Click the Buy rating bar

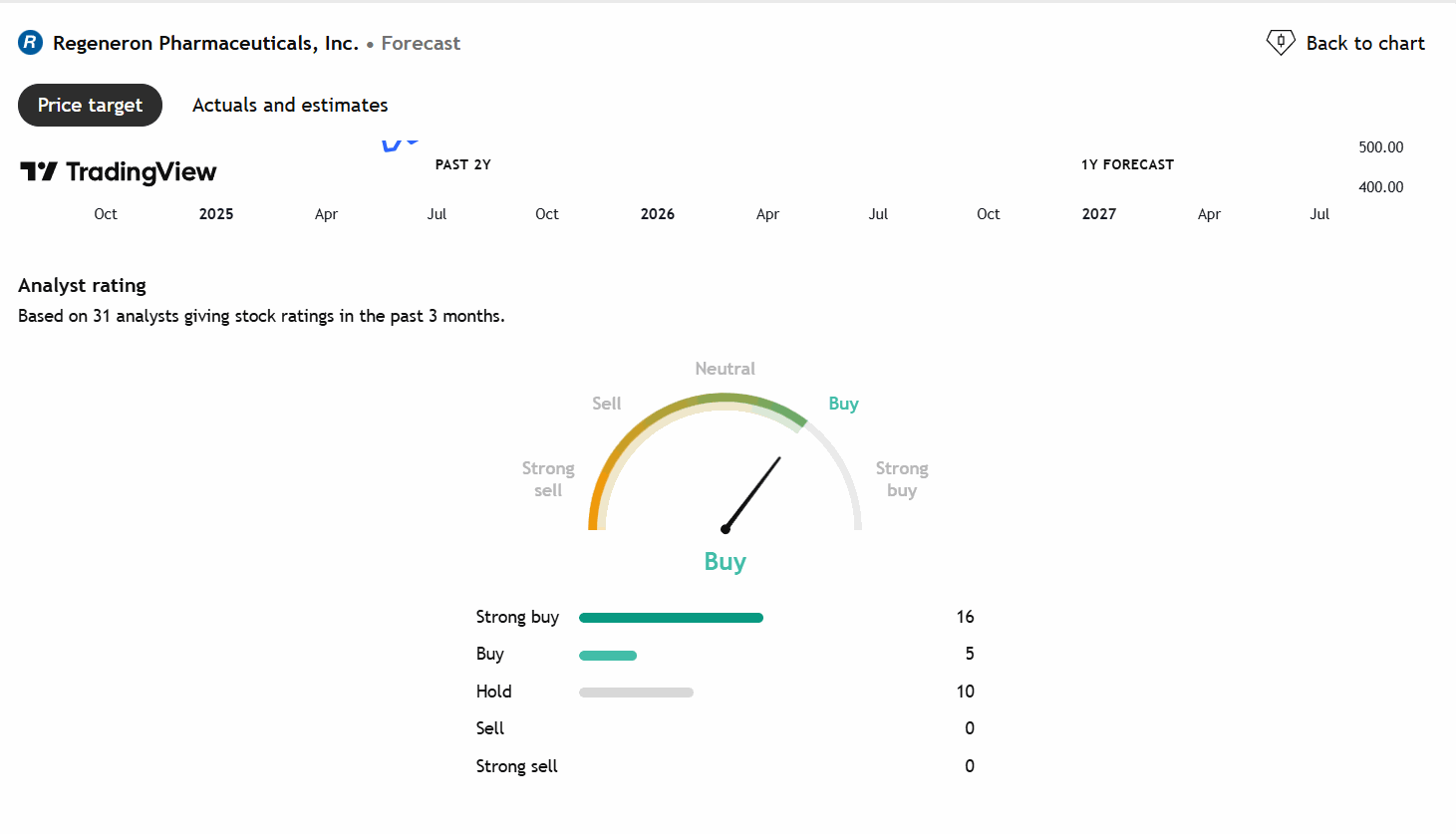(608, 655)
